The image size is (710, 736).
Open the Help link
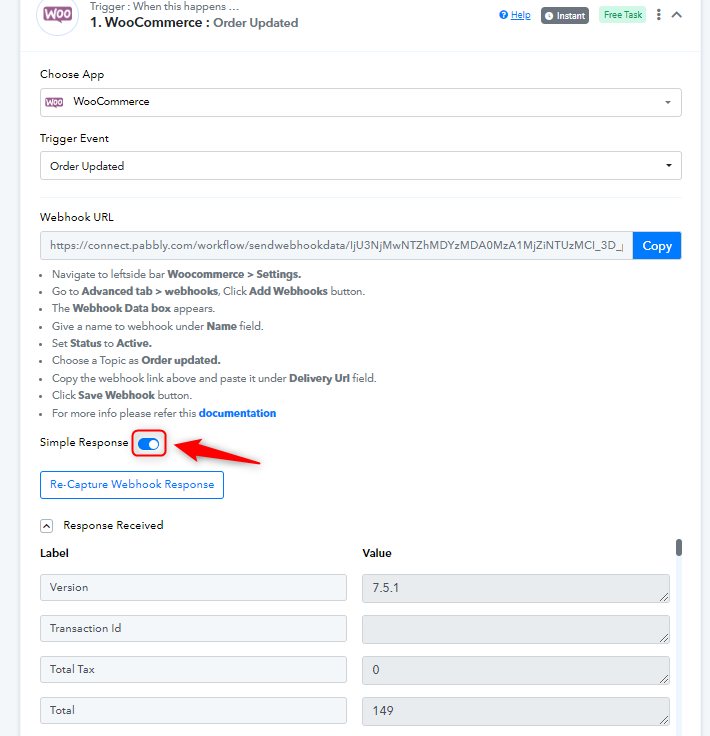pos(520,15)
